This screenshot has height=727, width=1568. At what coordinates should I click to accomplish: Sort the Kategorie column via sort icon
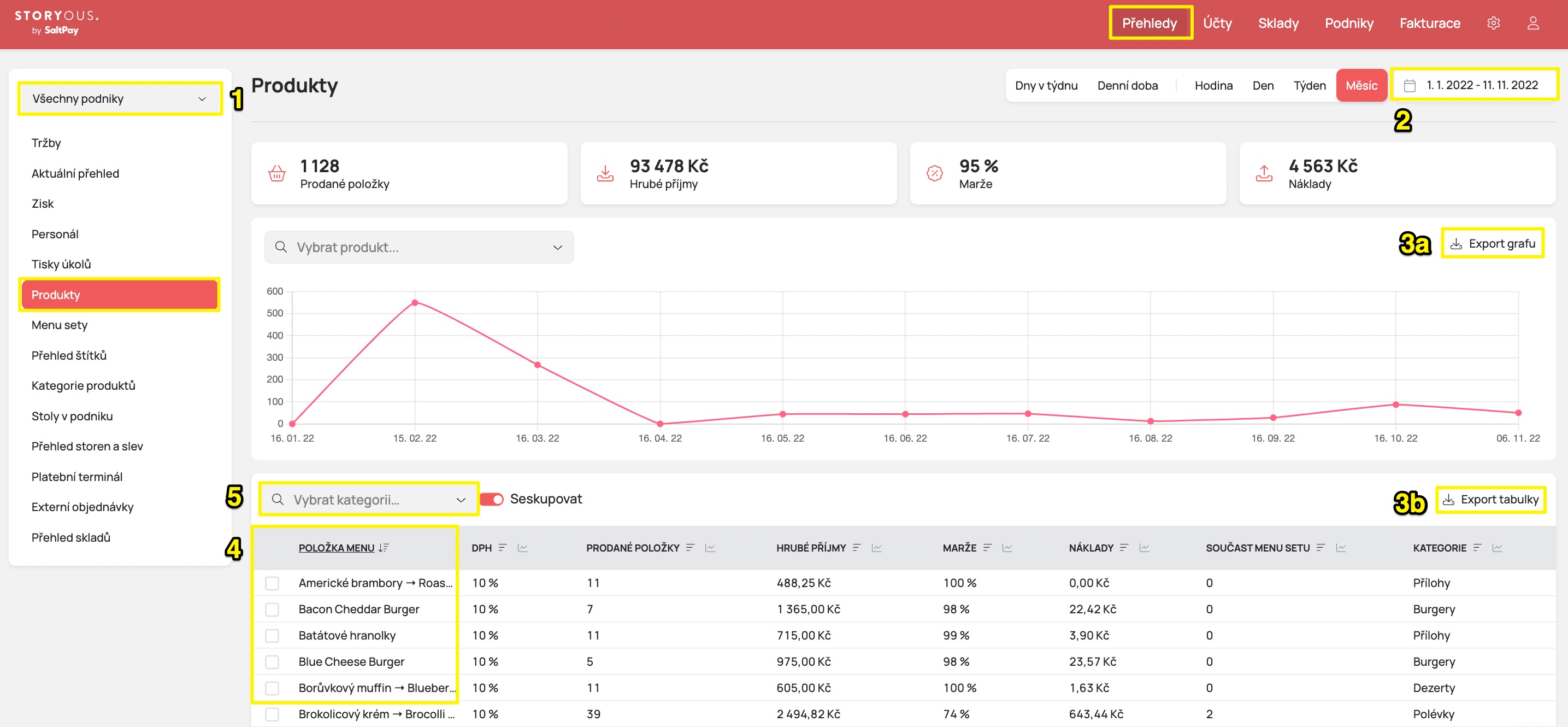1477,547
